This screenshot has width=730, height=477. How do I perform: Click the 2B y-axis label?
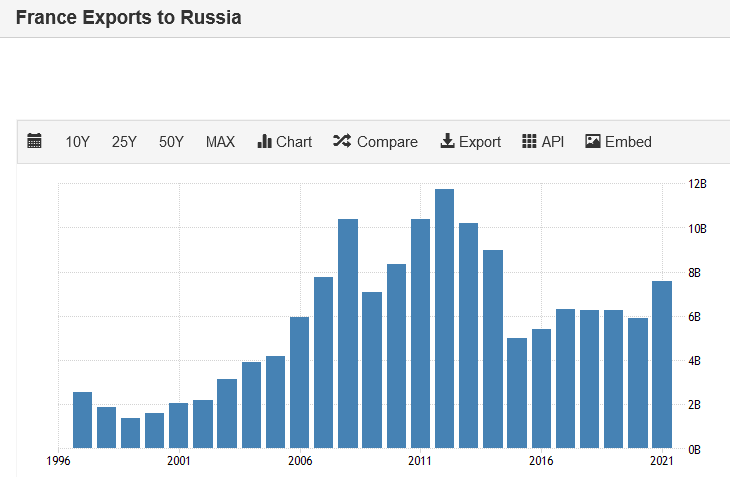[694, 405]
